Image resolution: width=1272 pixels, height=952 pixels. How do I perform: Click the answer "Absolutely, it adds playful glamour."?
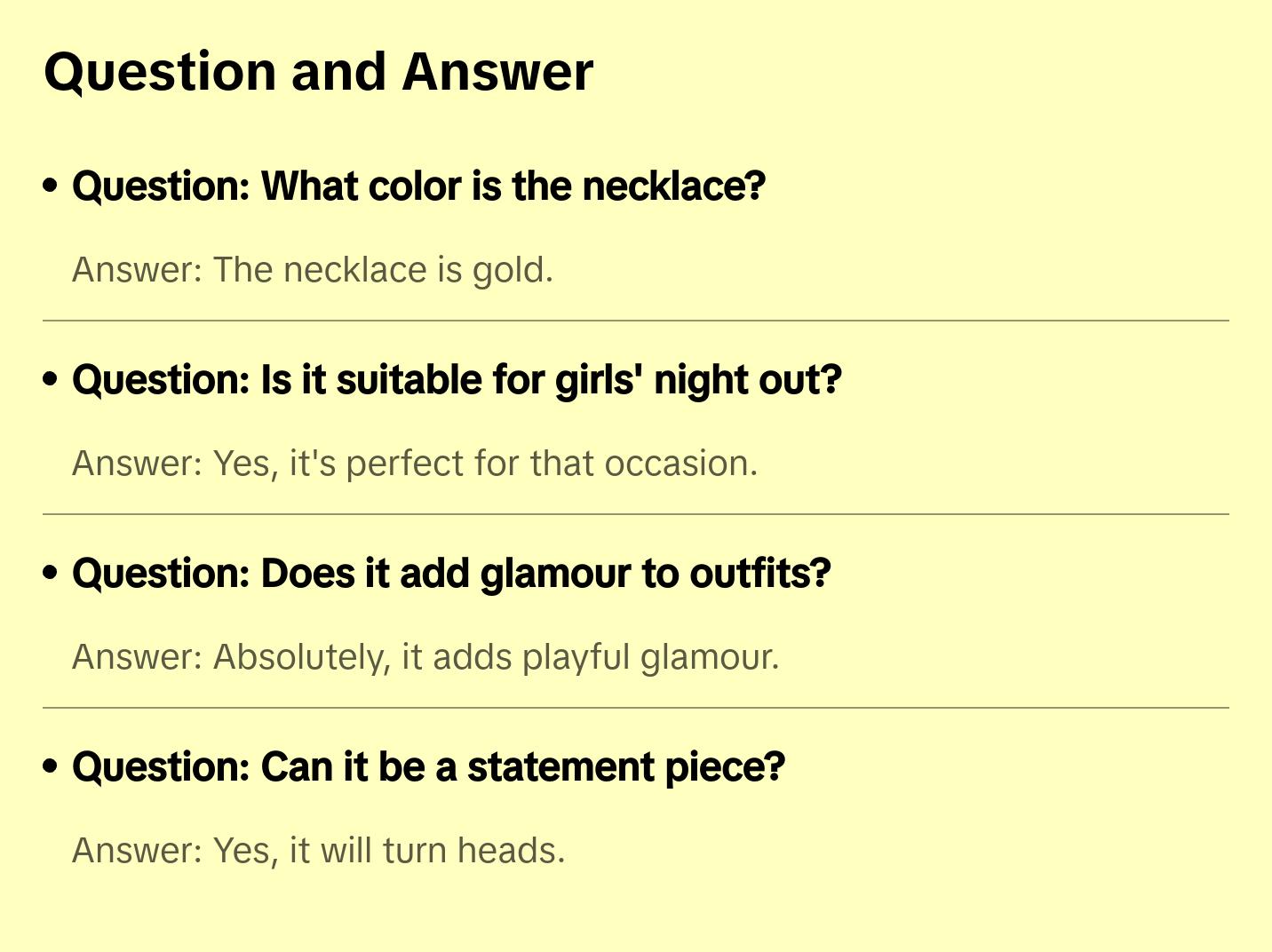(x=425, y=657)
